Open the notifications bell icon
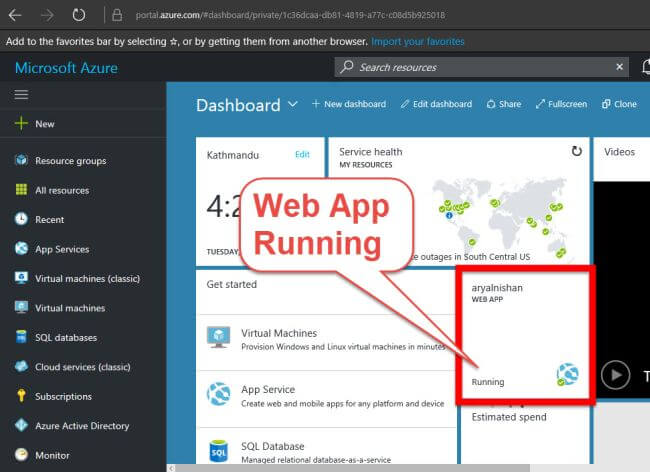The width and height of the screenshot is (650, 472). coord(645,67)
